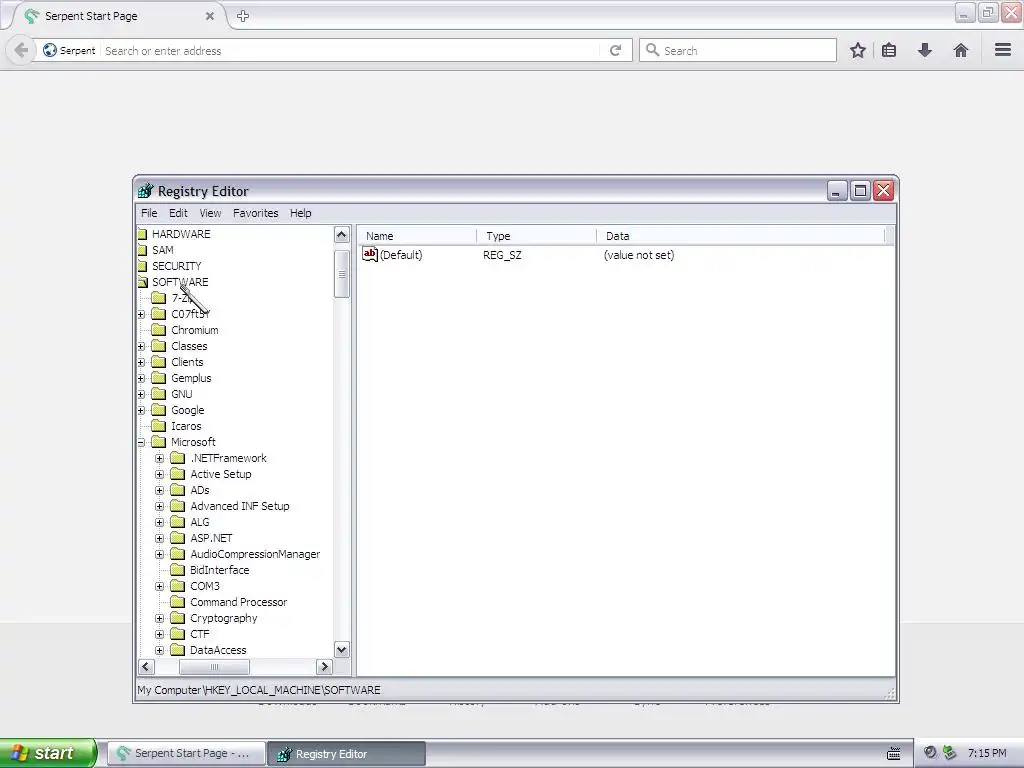This screenshot has width=1024, height=768.
Task: Click the network tray icon beside the clock
Action: tap(949, 752)
